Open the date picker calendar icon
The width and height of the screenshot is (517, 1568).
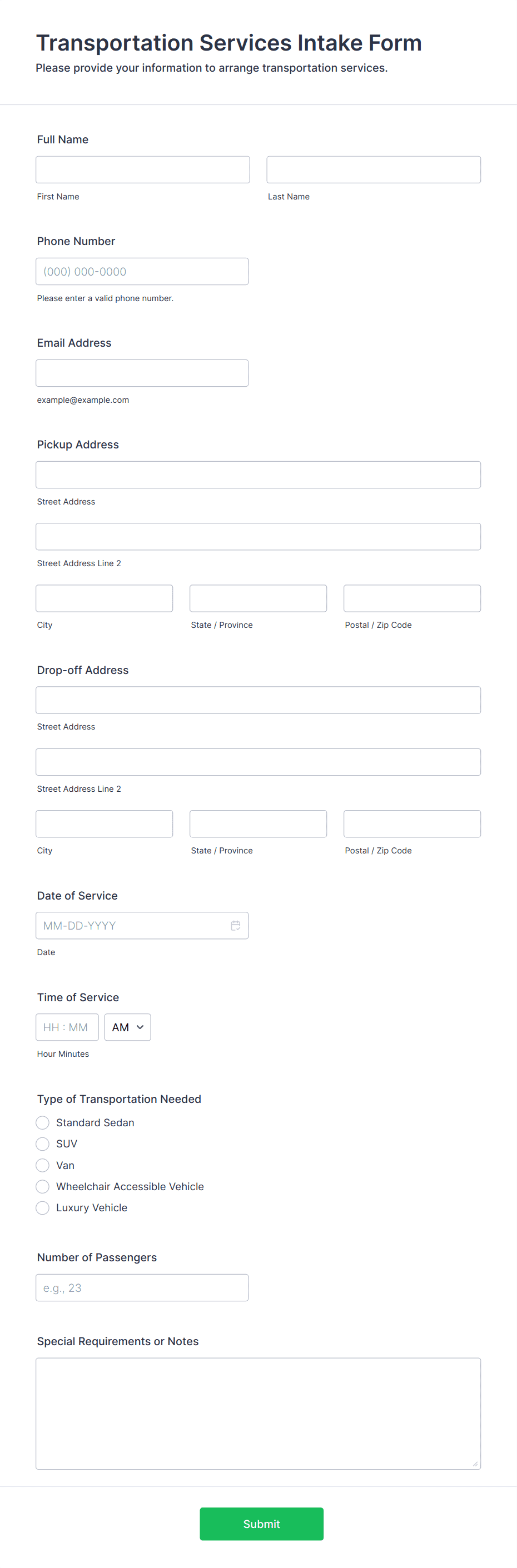(236, 925)
